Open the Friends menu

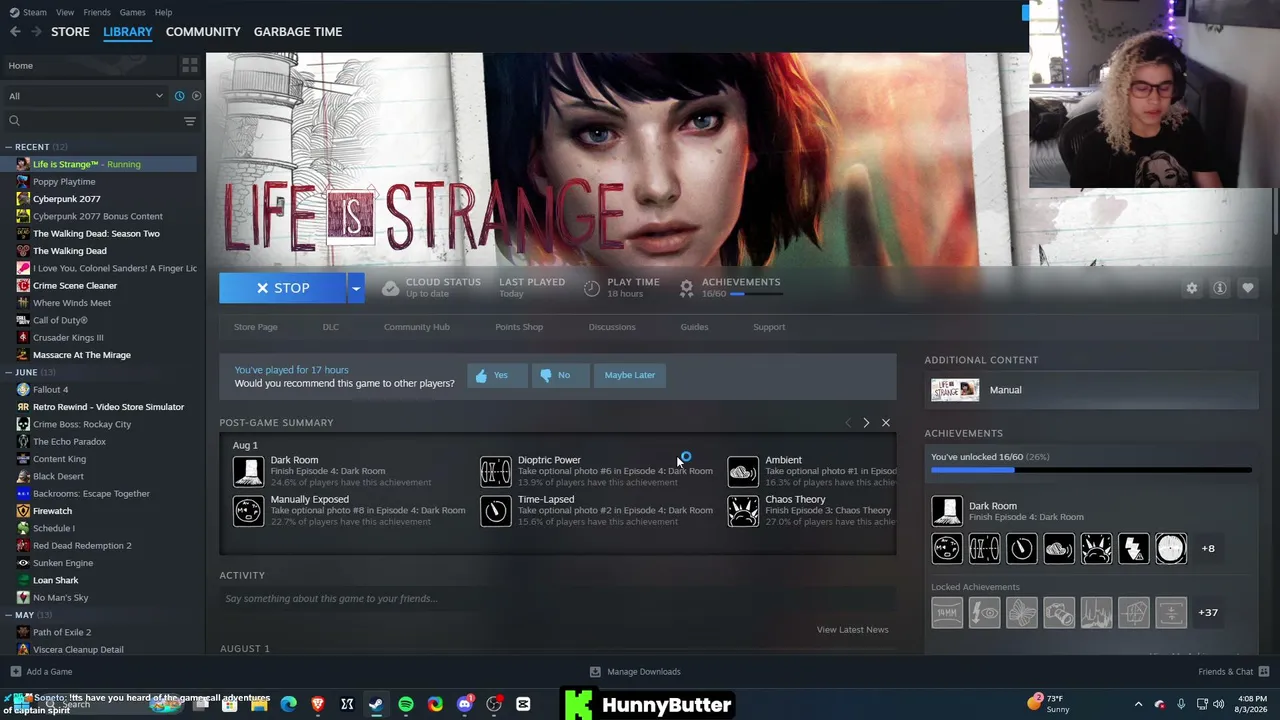(x=97, y=12)
